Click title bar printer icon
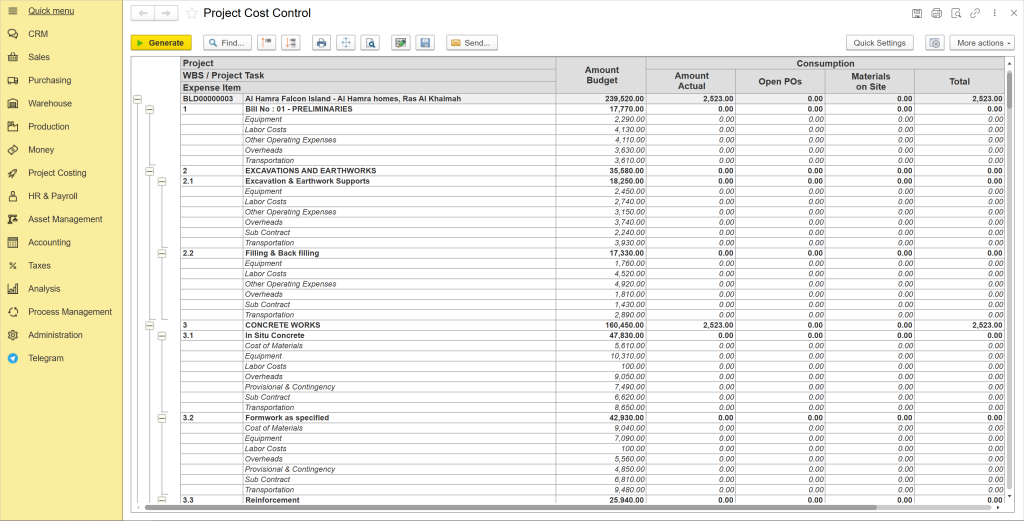The height and width of the screenshot is (521, 1024). point(936,13)
